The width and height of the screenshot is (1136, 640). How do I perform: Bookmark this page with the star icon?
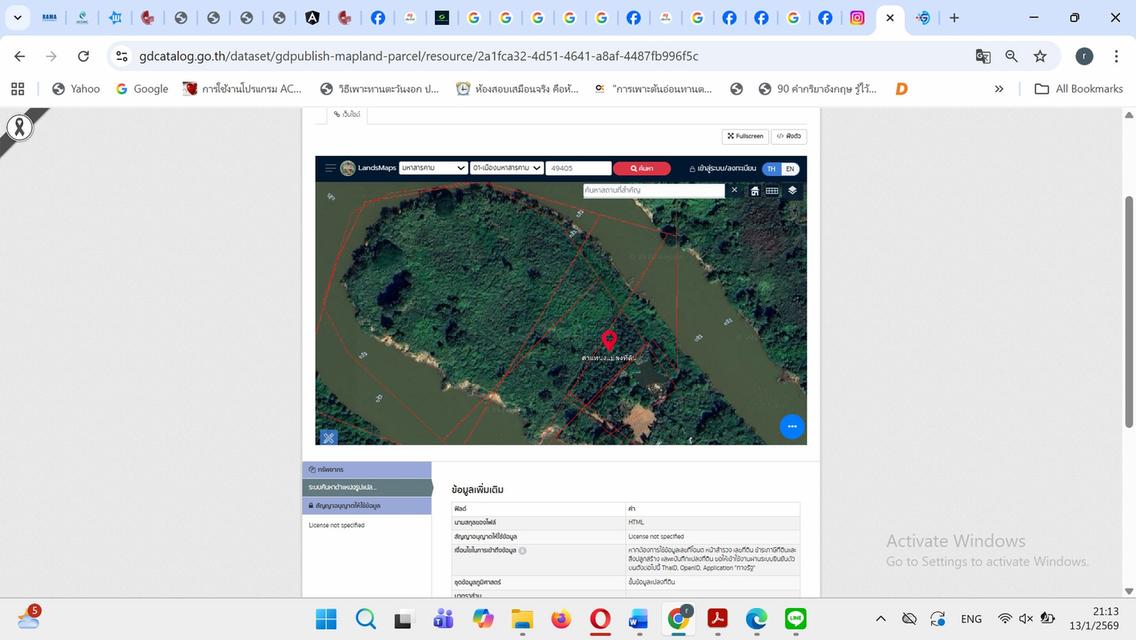(1040, 56)
